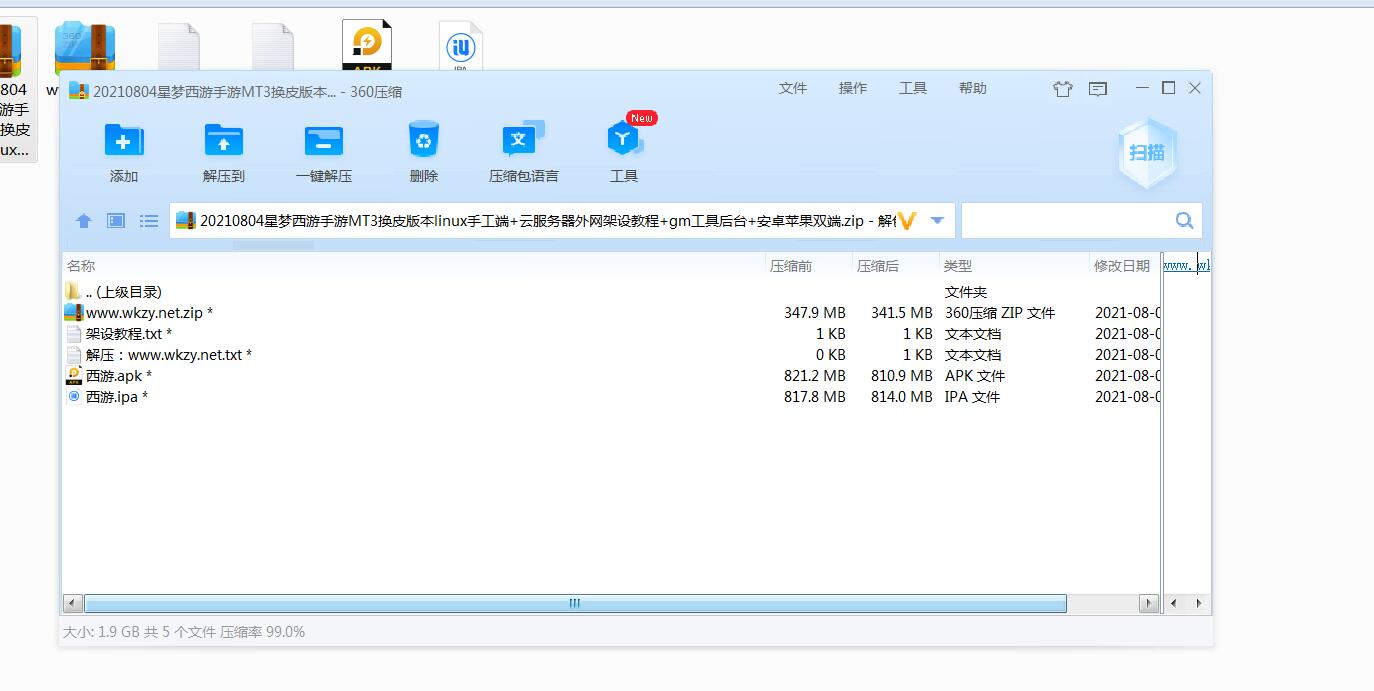Viewport: 1374px width, 691px height.
Task: Open the 压缩包语言 archive language icon
Action: [523, 141]
